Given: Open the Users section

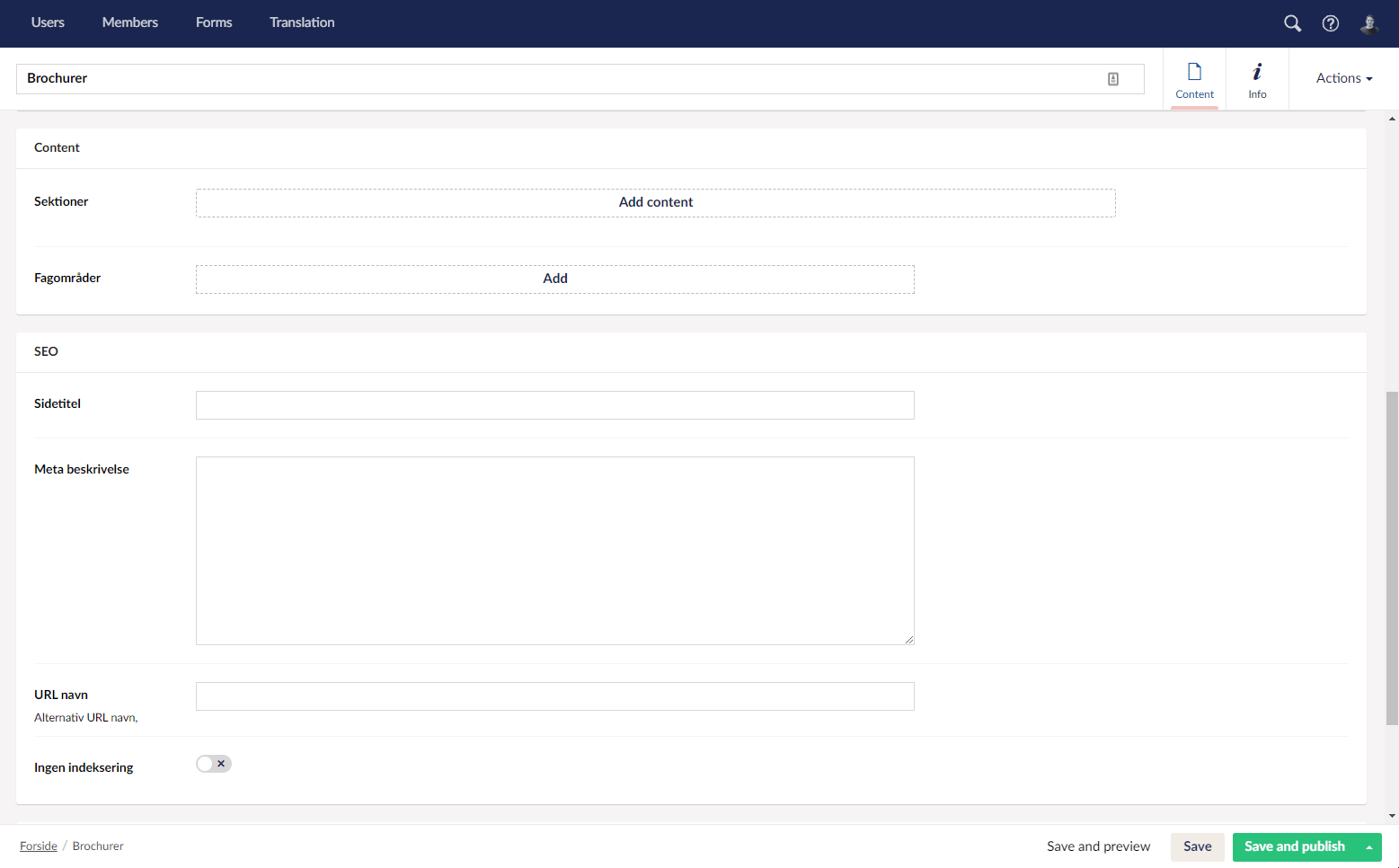Looking at the screenshot, I should [x=48, y=22].
